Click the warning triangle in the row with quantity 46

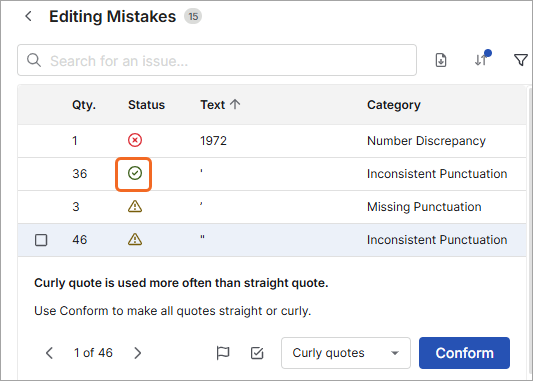point(135,239)
